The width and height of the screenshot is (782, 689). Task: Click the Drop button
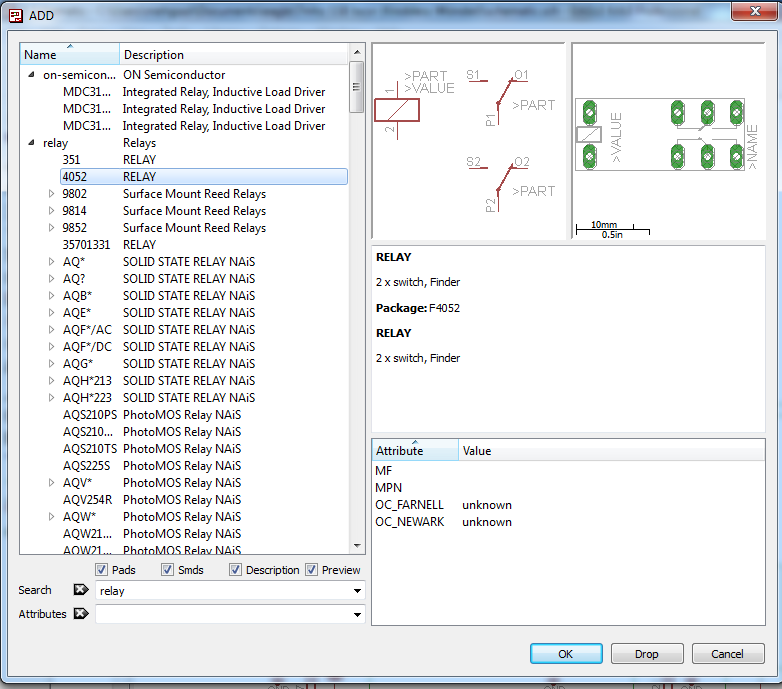click(647, 654)
